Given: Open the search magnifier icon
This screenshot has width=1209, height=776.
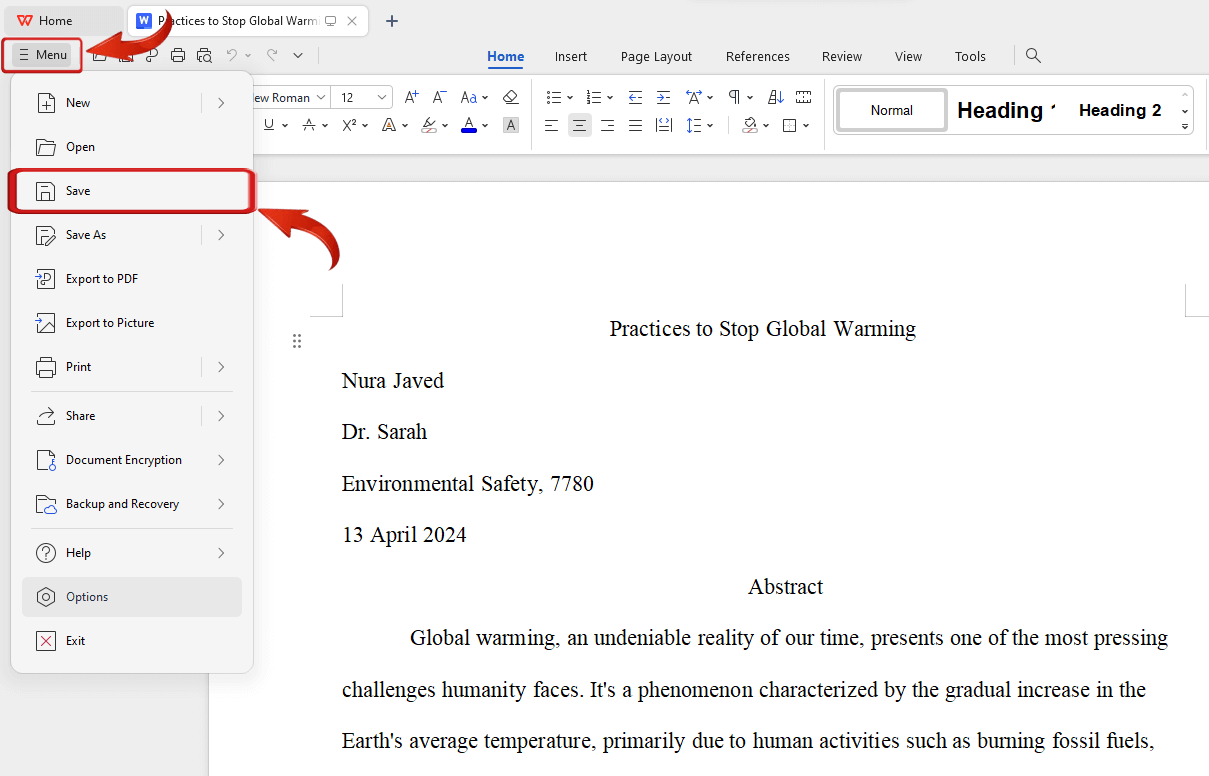Looking at the screenshot, I should [1033, 56].
